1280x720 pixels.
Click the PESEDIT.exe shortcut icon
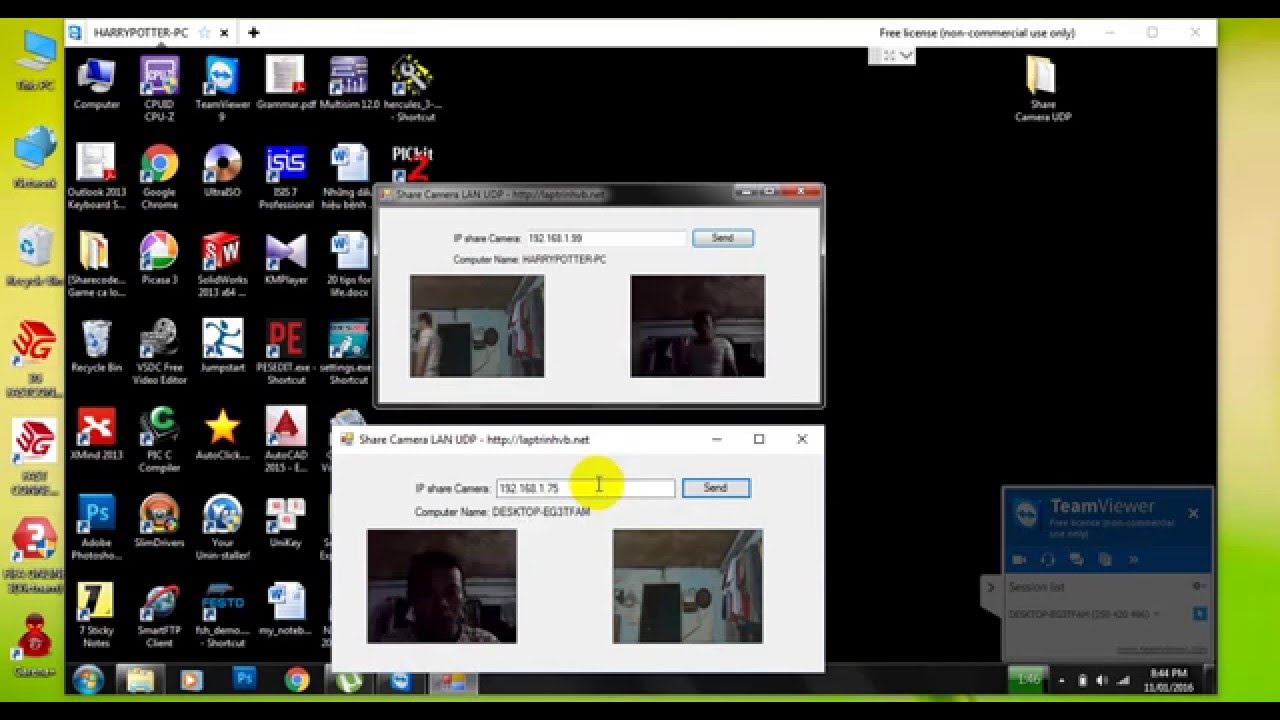pyautogui.click(x=286, y=352)
